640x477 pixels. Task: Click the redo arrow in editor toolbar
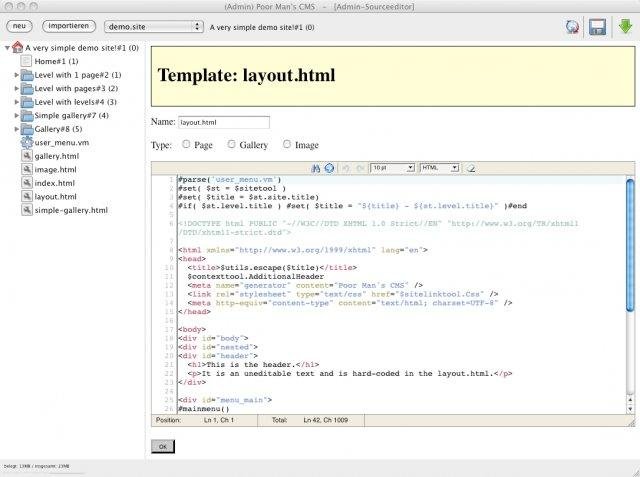coord(359,168)
